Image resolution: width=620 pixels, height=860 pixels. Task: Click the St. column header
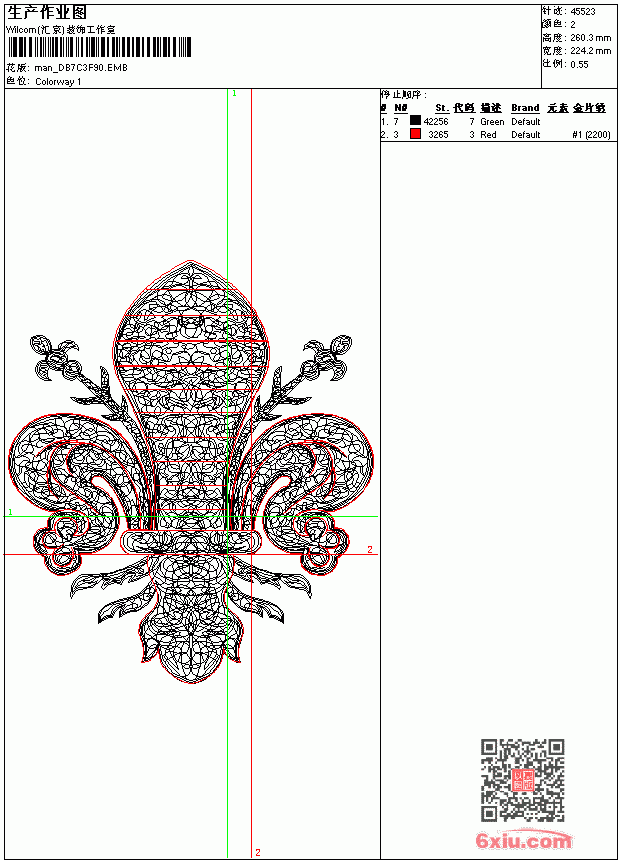442,108
